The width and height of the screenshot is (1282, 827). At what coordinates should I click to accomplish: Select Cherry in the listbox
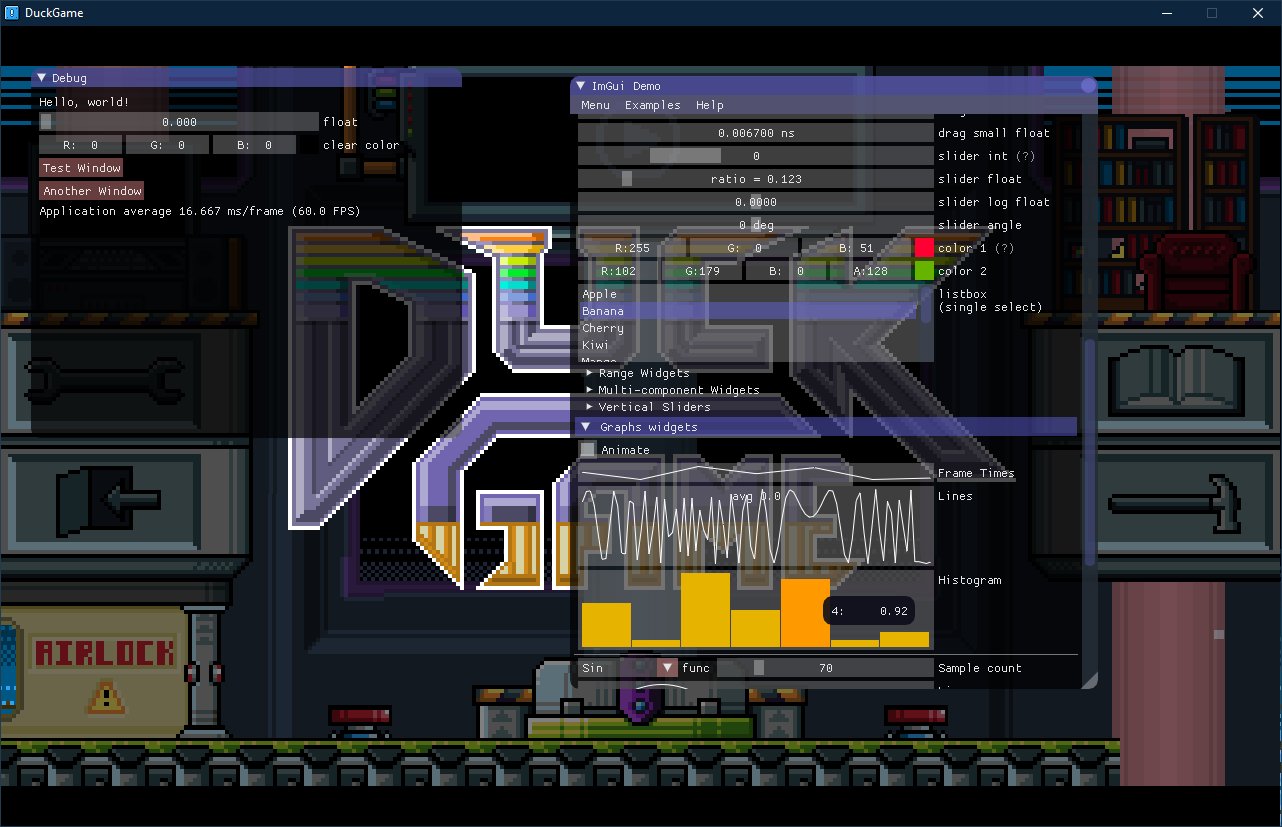point(750,328)
